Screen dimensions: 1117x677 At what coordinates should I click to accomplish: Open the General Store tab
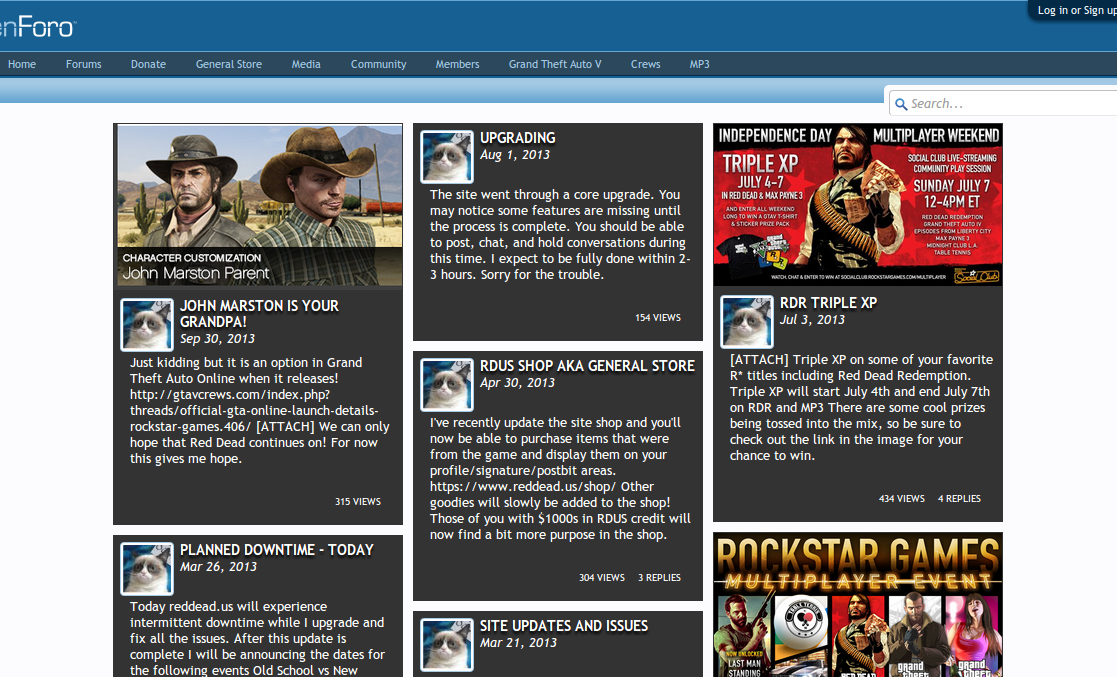tap(229, 64)
